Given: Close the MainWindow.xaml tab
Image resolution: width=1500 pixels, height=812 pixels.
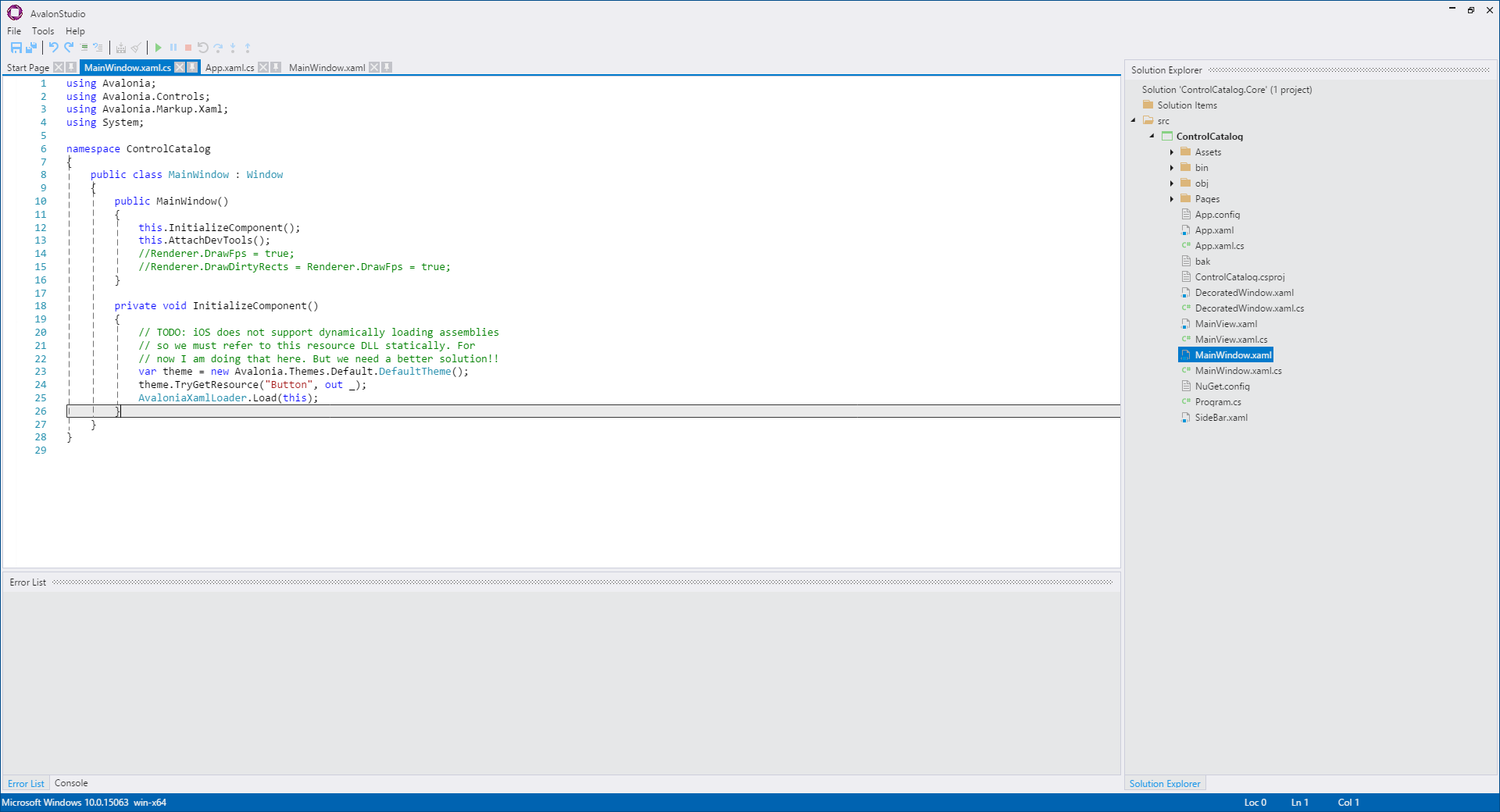Looking at the screenshot, I should pos(374,68).
